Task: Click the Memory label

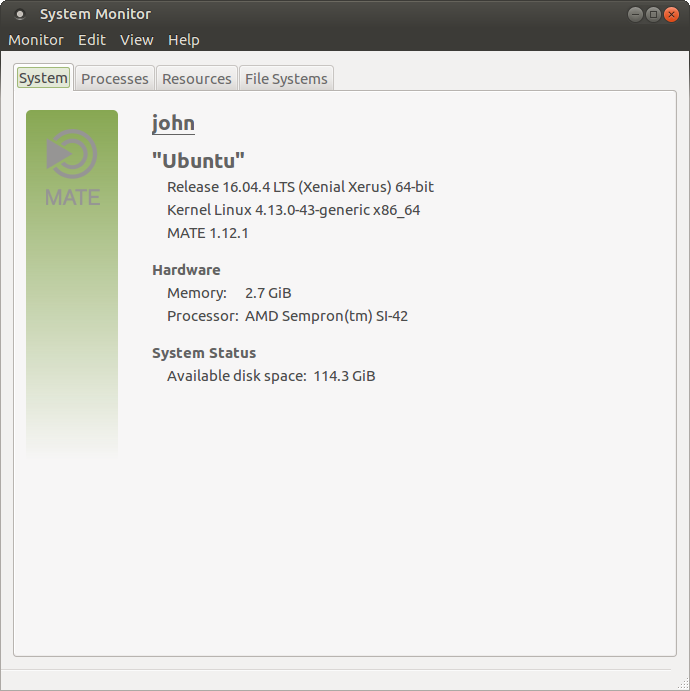Action: (197, 293)
